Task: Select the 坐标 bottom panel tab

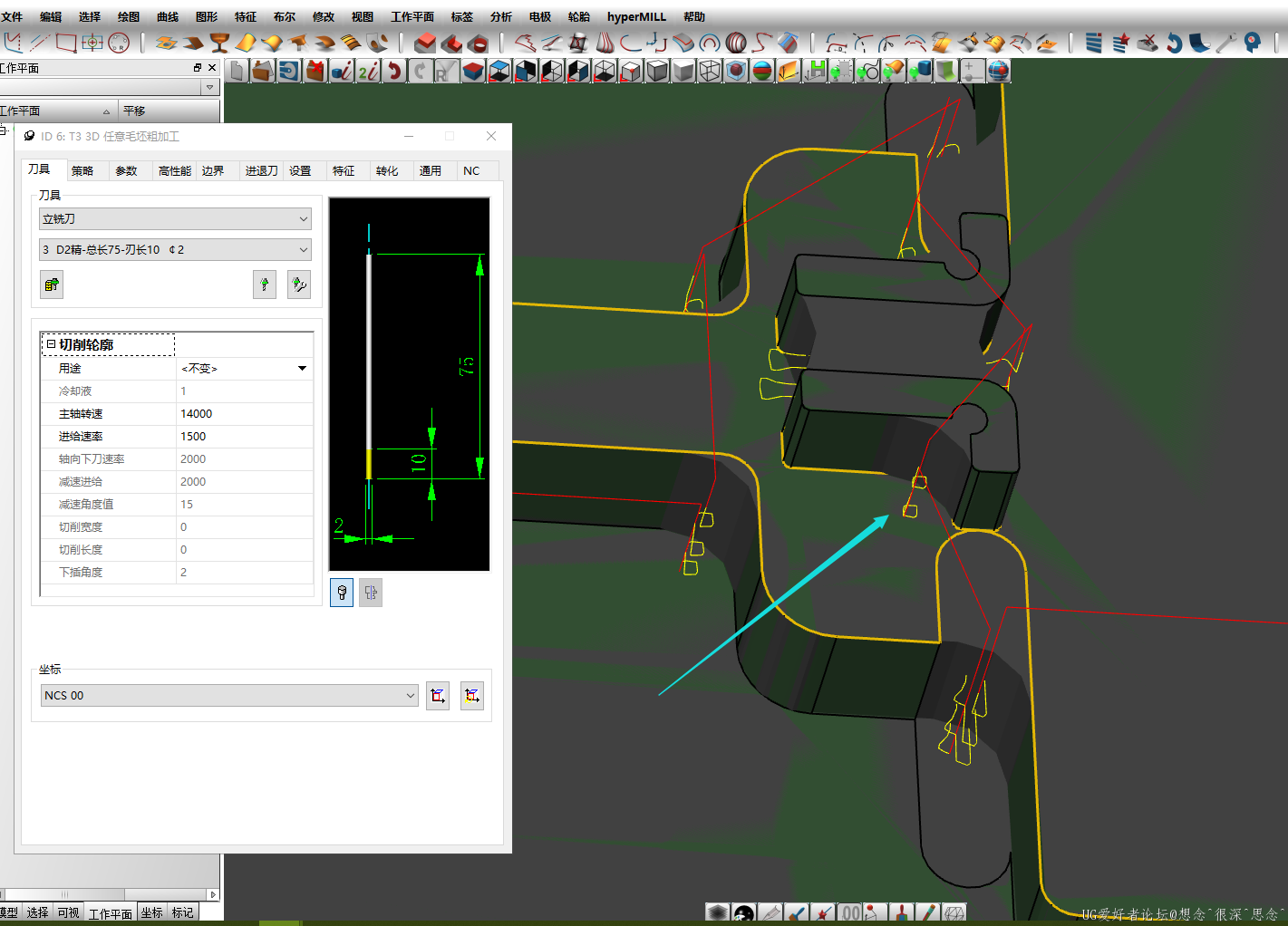Action: coord(151,912)
